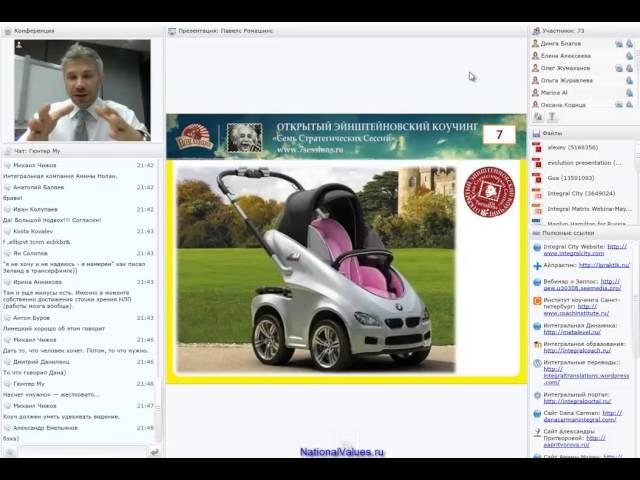The image size is (640, 480).
Task: Open the metalevel.ru link
Action: click(x=572, y=332)
